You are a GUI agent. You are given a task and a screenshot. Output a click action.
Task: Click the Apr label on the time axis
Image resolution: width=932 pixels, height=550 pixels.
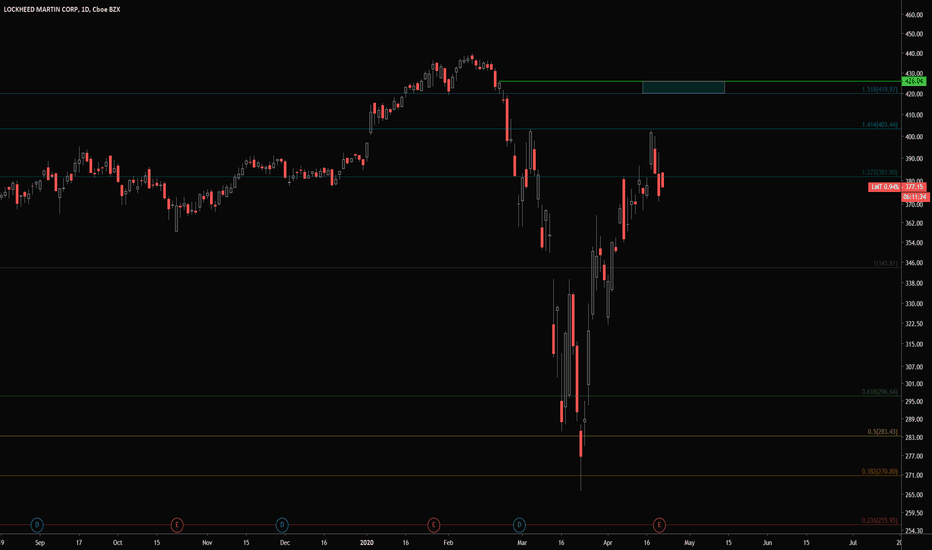(x=607, y=543)
